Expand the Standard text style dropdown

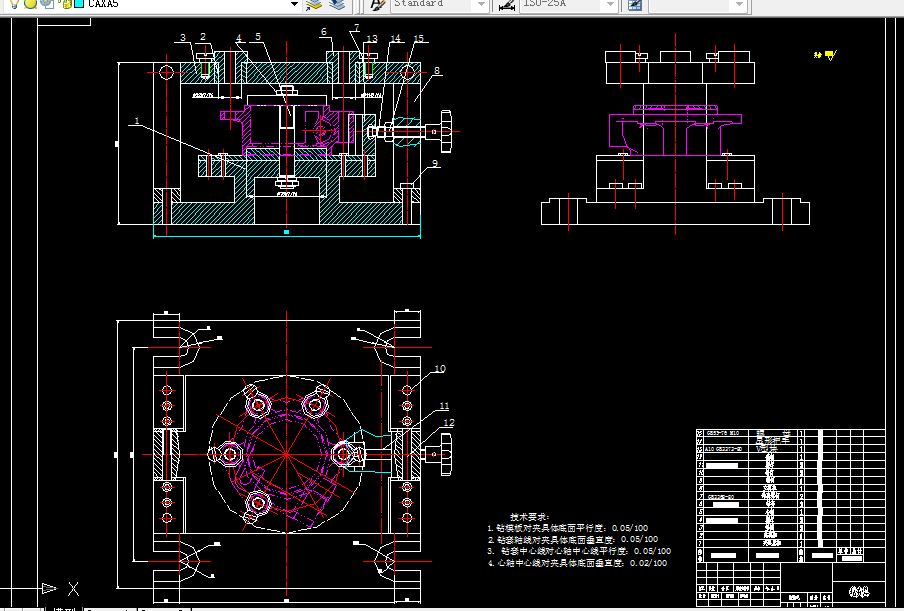(481, 5)
